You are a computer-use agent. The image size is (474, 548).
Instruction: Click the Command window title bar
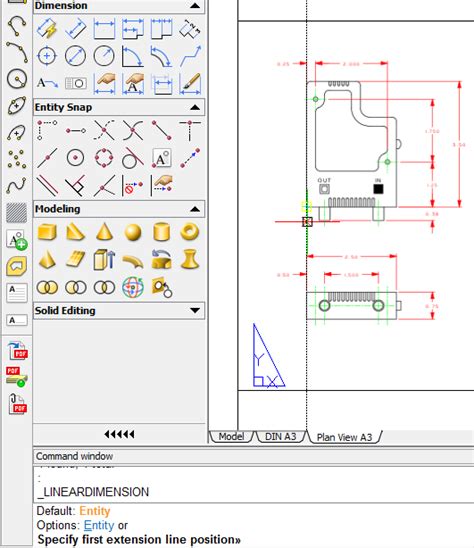click(253, 456)
